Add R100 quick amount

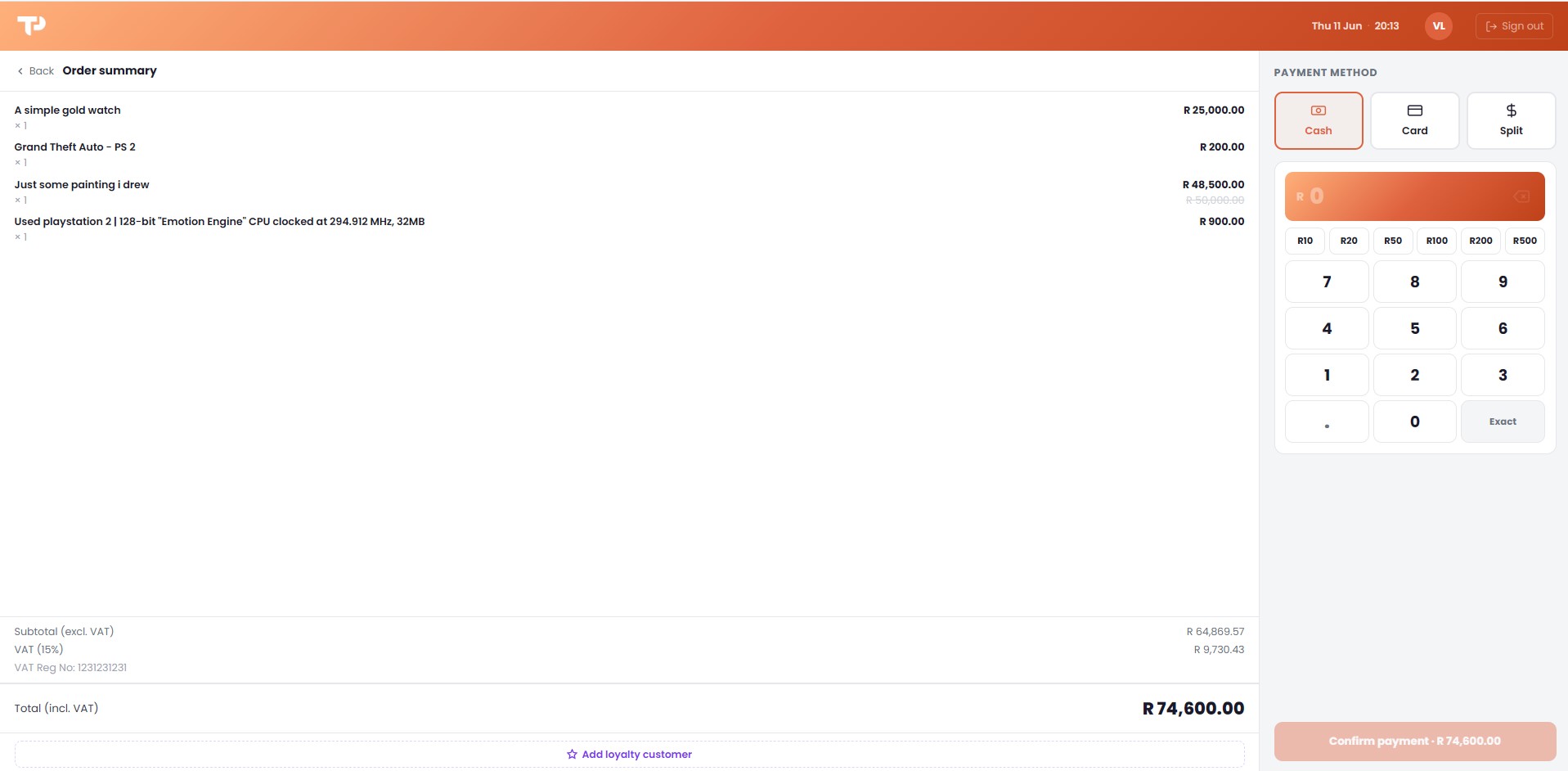tap(1437, 241)
